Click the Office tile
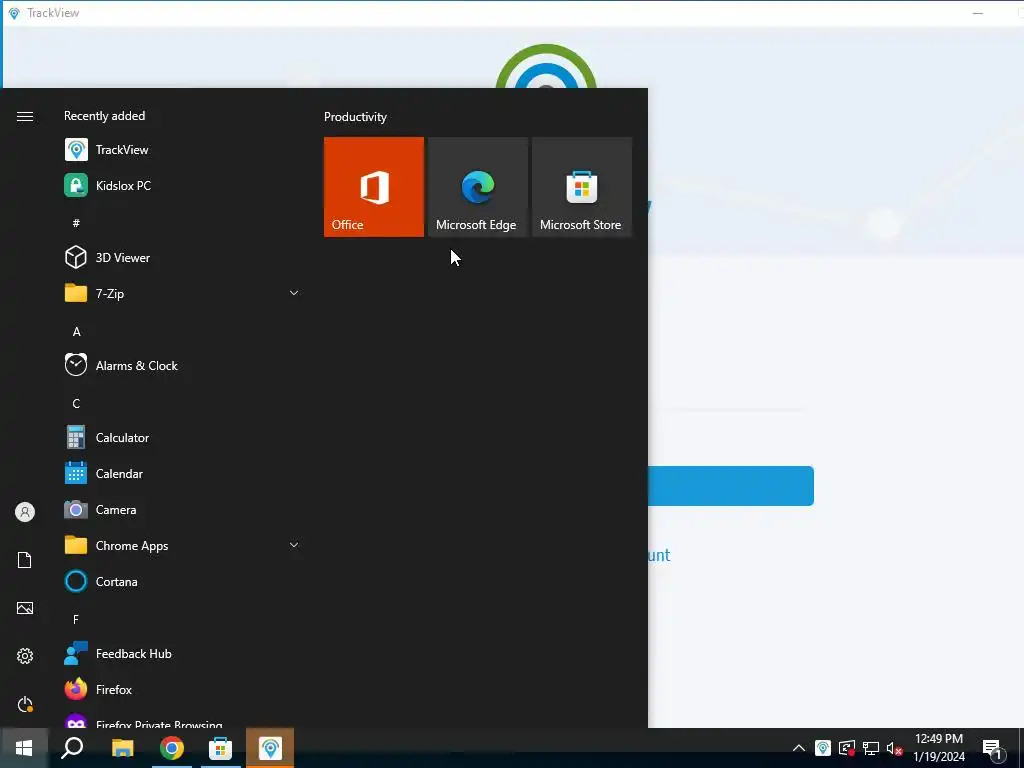The height and width of the screenshot is (768, 1024). tap(374, 187)
